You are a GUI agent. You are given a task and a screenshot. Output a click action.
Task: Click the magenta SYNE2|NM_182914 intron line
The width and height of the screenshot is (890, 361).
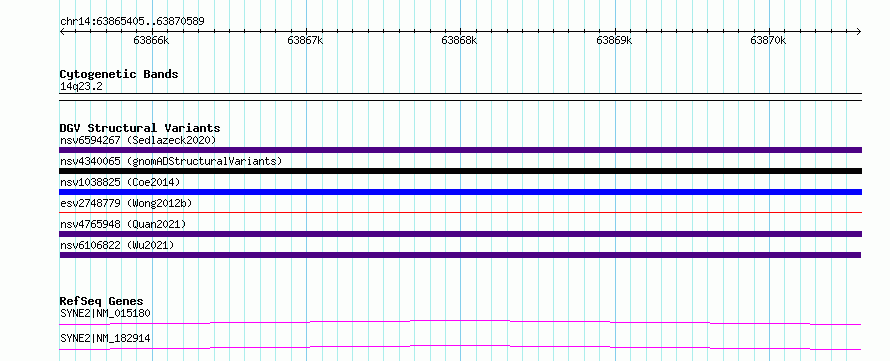tap(460, 346)
